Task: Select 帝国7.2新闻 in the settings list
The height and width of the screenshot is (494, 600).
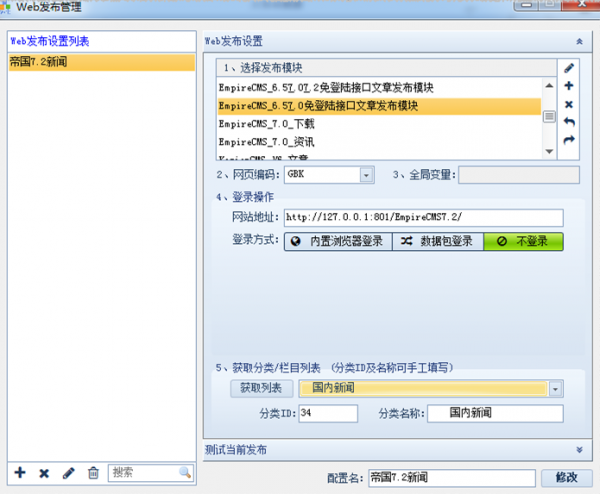Action: pyautogui.click(x=100, y=62)
